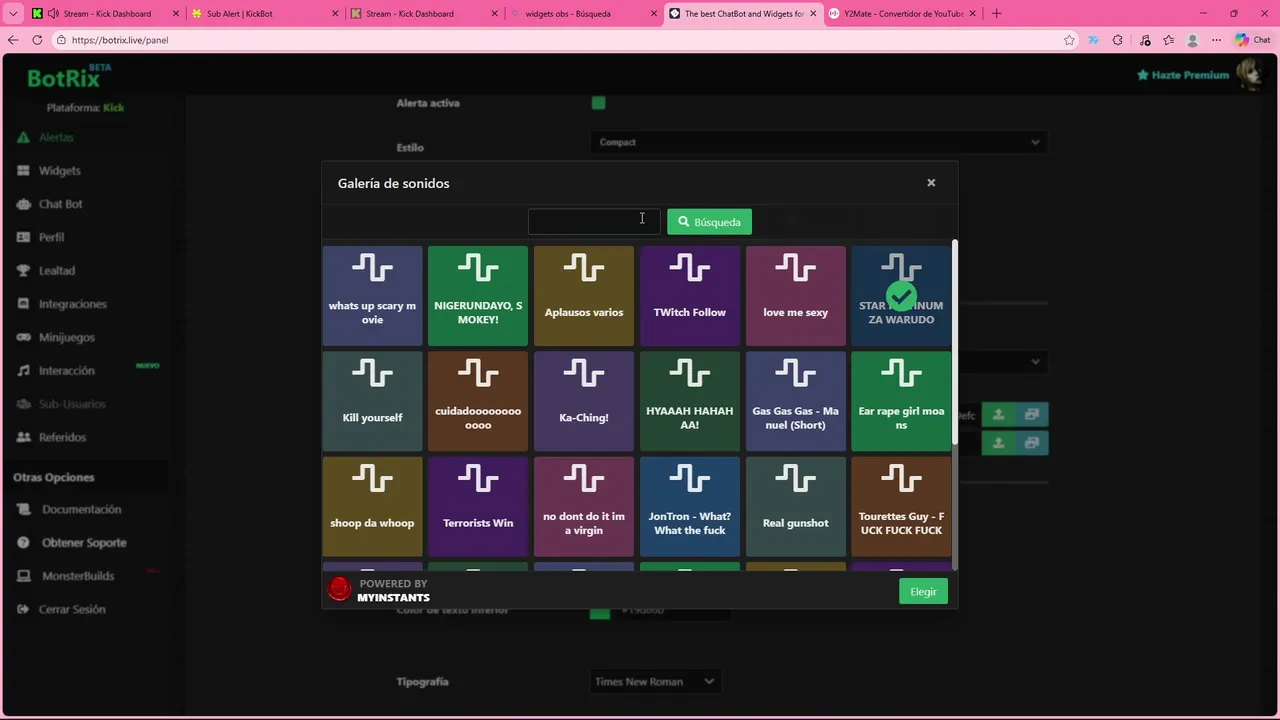1280x720 pixels.
Task: Pick the 'TWitch Follow' sound tile
Action: click(x=689, y=296)
